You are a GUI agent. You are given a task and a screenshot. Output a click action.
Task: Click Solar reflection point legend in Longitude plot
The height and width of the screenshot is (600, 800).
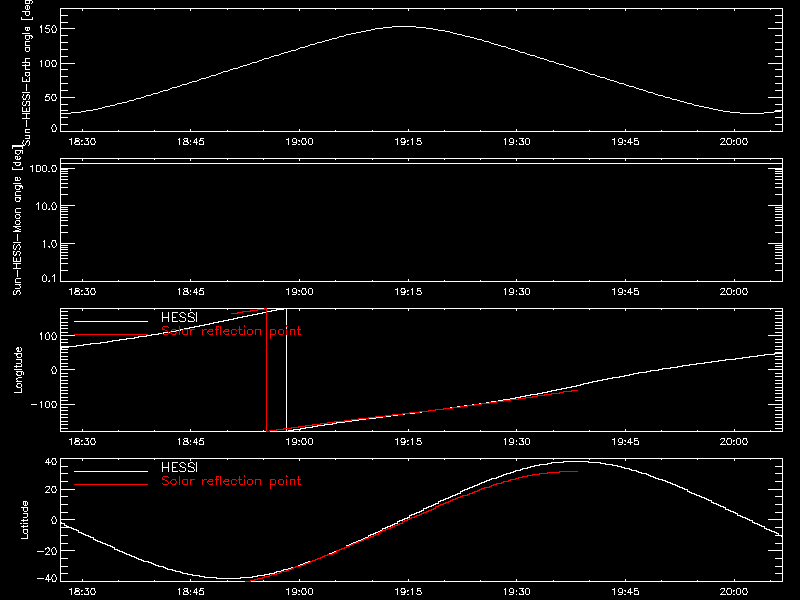click(x=231, y=331)
